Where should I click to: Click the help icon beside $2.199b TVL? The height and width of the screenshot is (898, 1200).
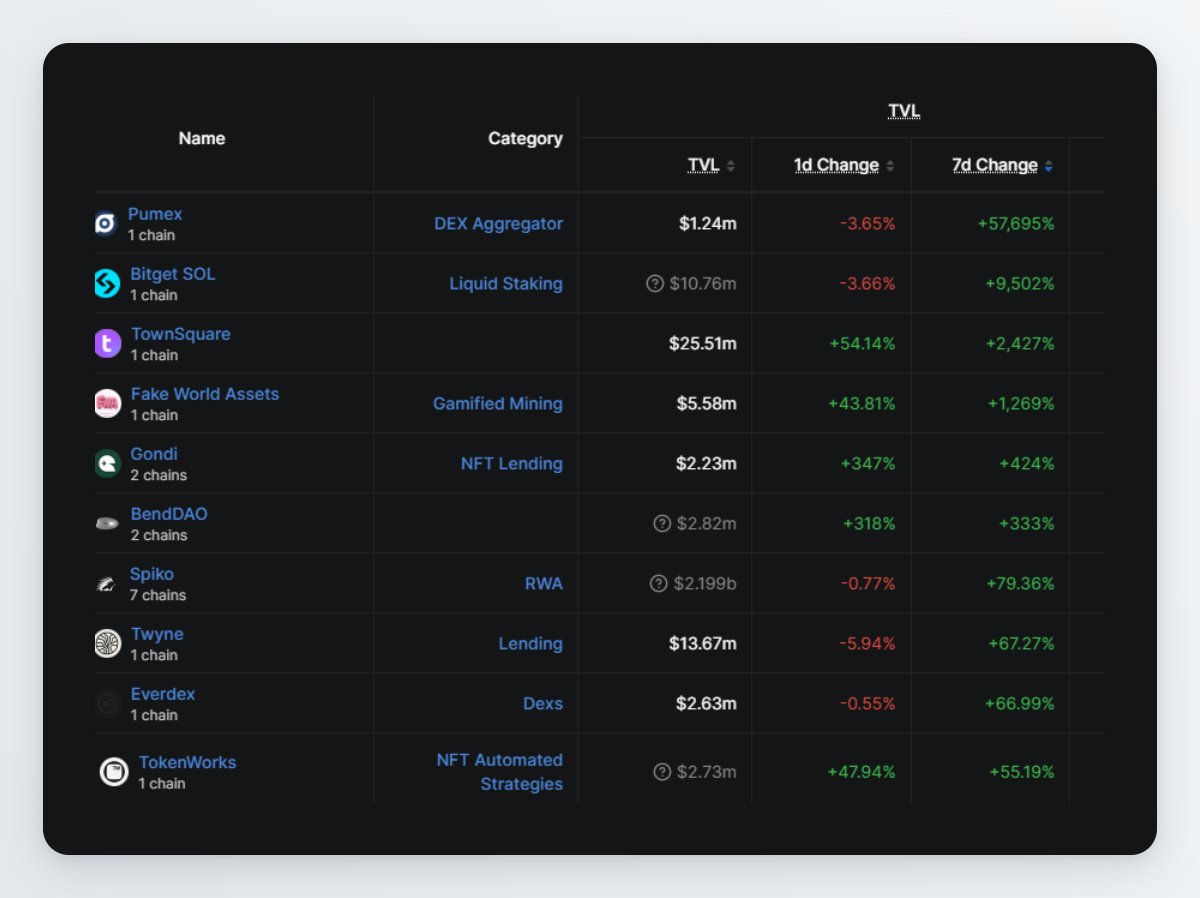(658, 584)
